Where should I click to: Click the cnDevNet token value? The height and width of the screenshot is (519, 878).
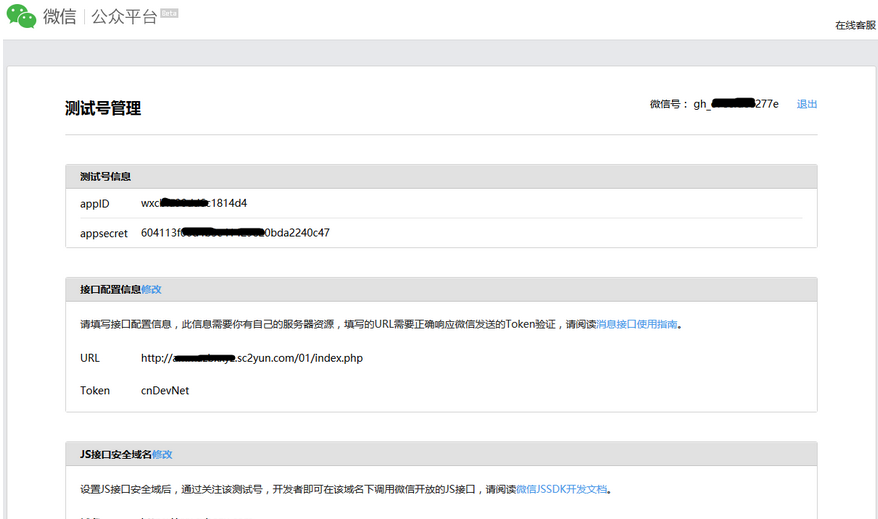pyautogui.click(x=165, y=391)
